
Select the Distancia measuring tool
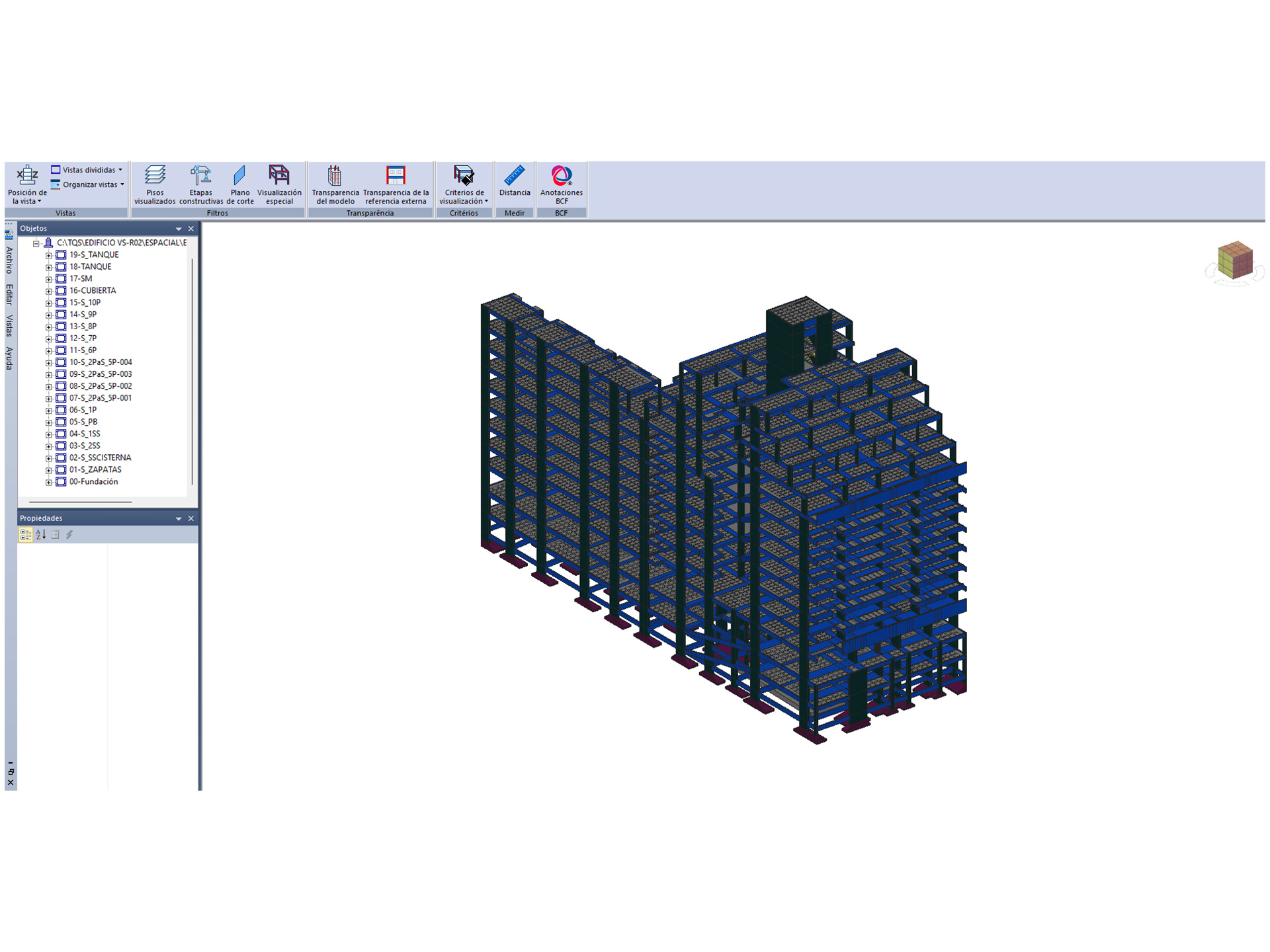point(515,181)
